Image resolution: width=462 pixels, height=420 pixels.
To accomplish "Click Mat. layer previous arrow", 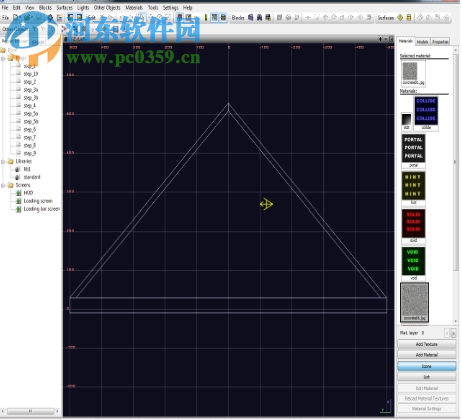I will (x=447, y=333).
